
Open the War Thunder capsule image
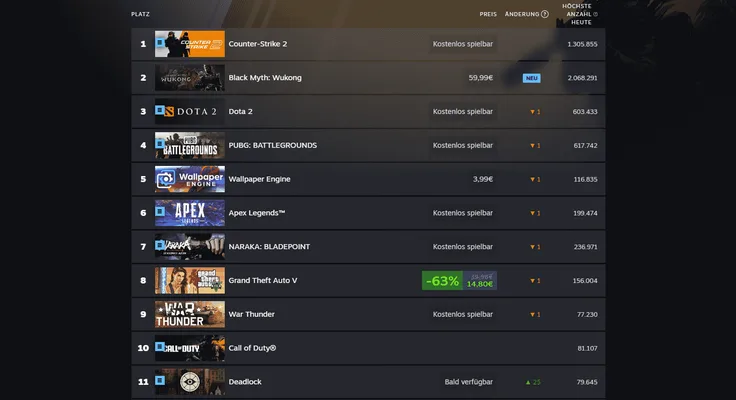click(x=190, y=314)
